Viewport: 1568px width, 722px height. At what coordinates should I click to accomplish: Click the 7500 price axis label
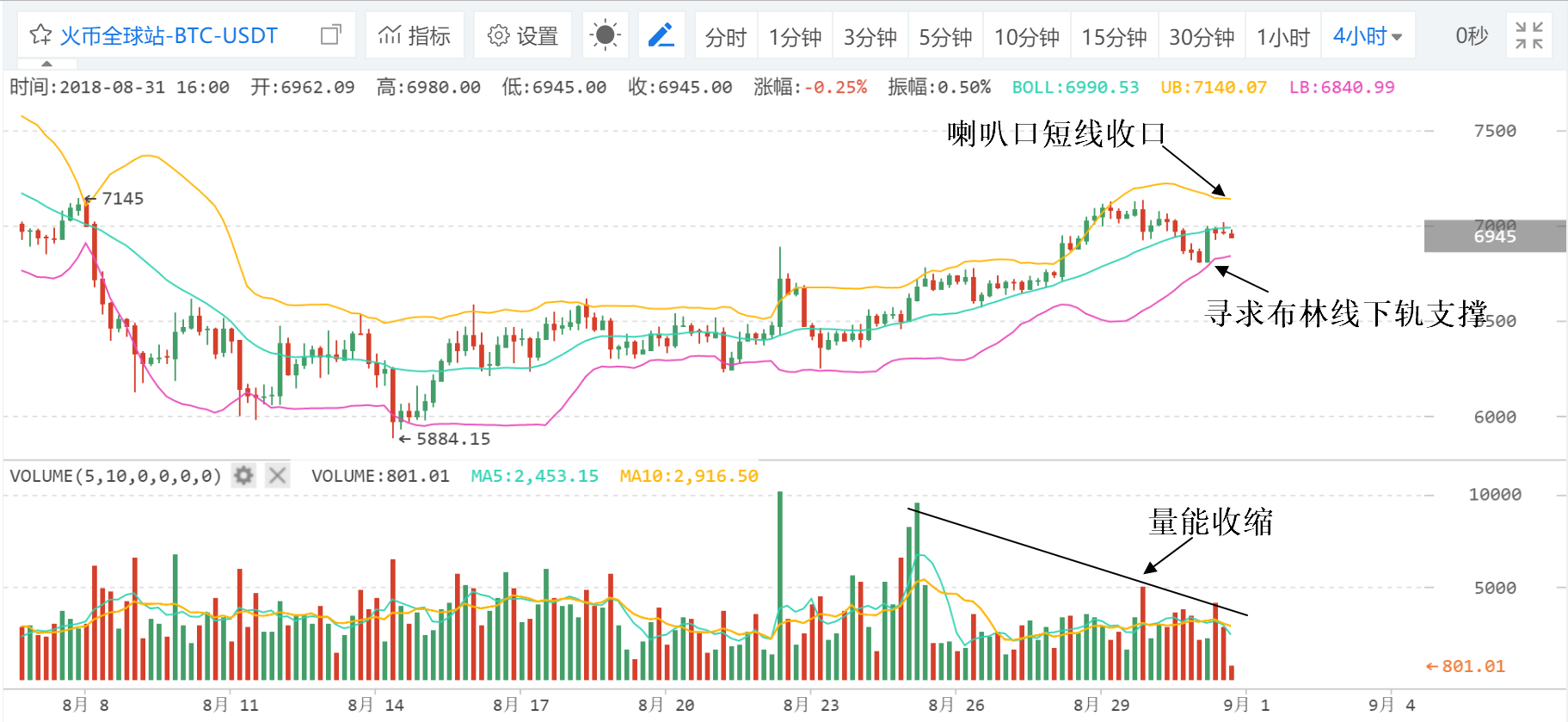[1495, 131]
